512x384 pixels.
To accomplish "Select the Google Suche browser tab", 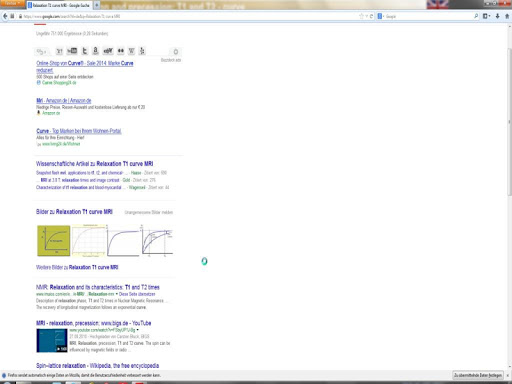I will coord(59,5).
